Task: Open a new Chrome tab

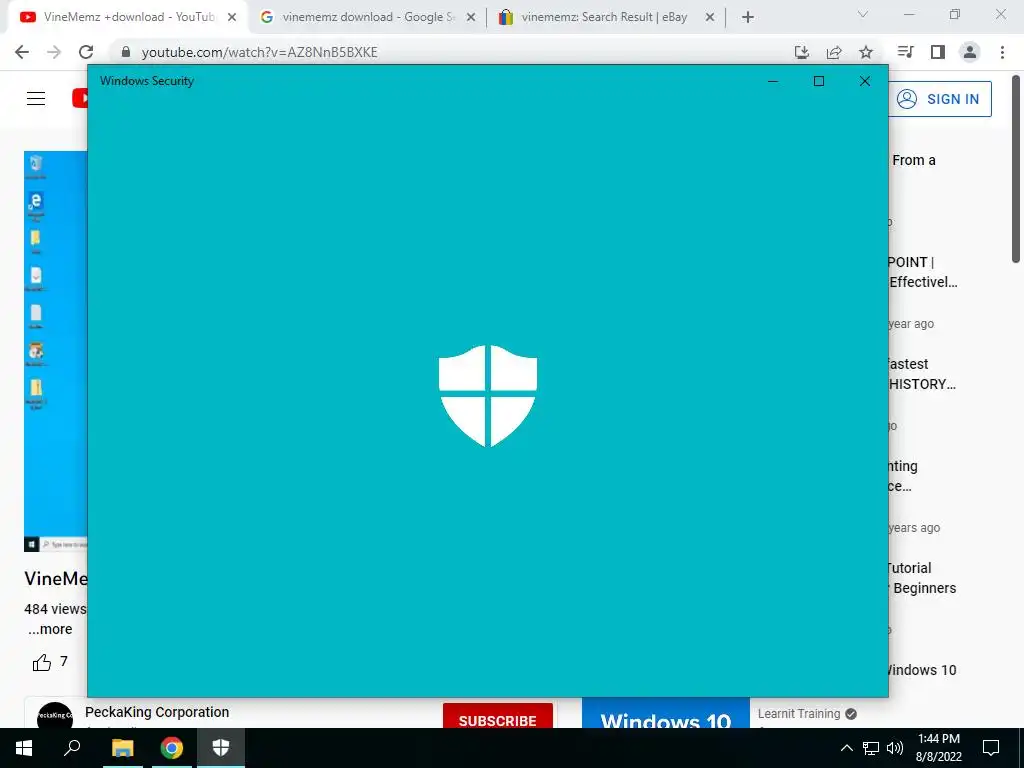Action: [x=748, y=18]
